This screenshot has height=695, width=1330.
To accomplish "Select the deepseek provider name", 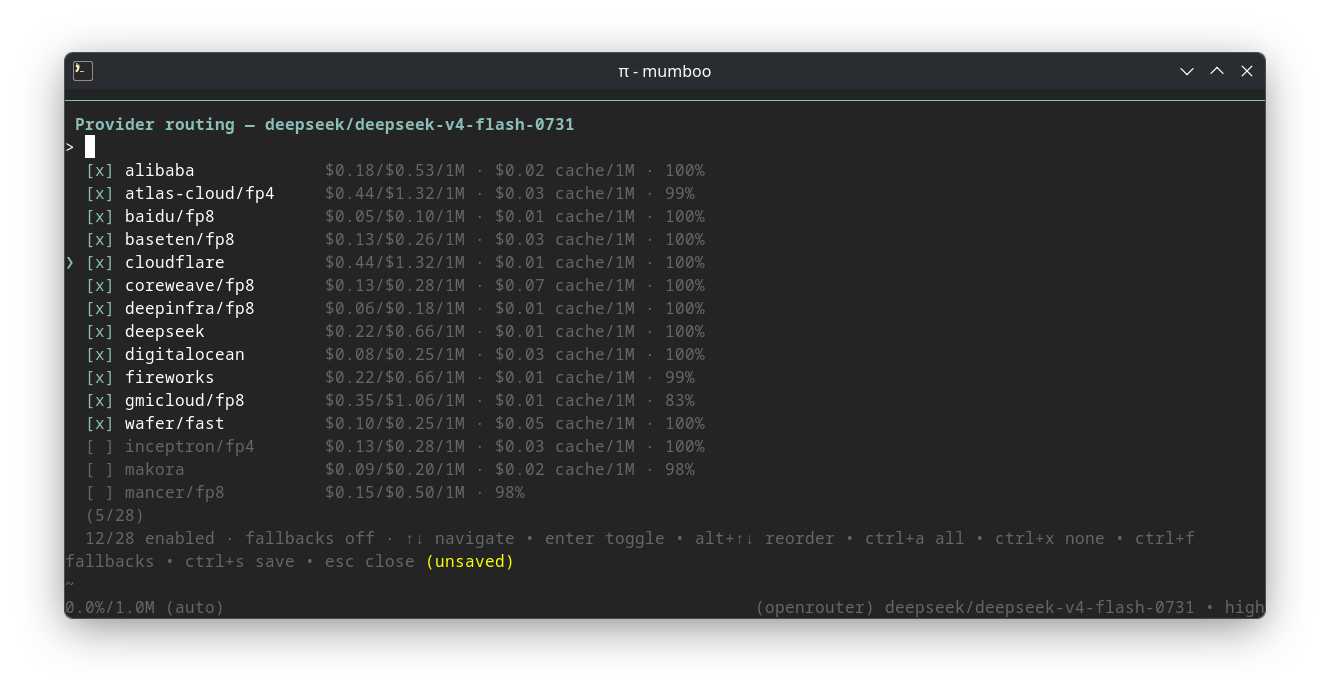I will [x=165, y=331].
